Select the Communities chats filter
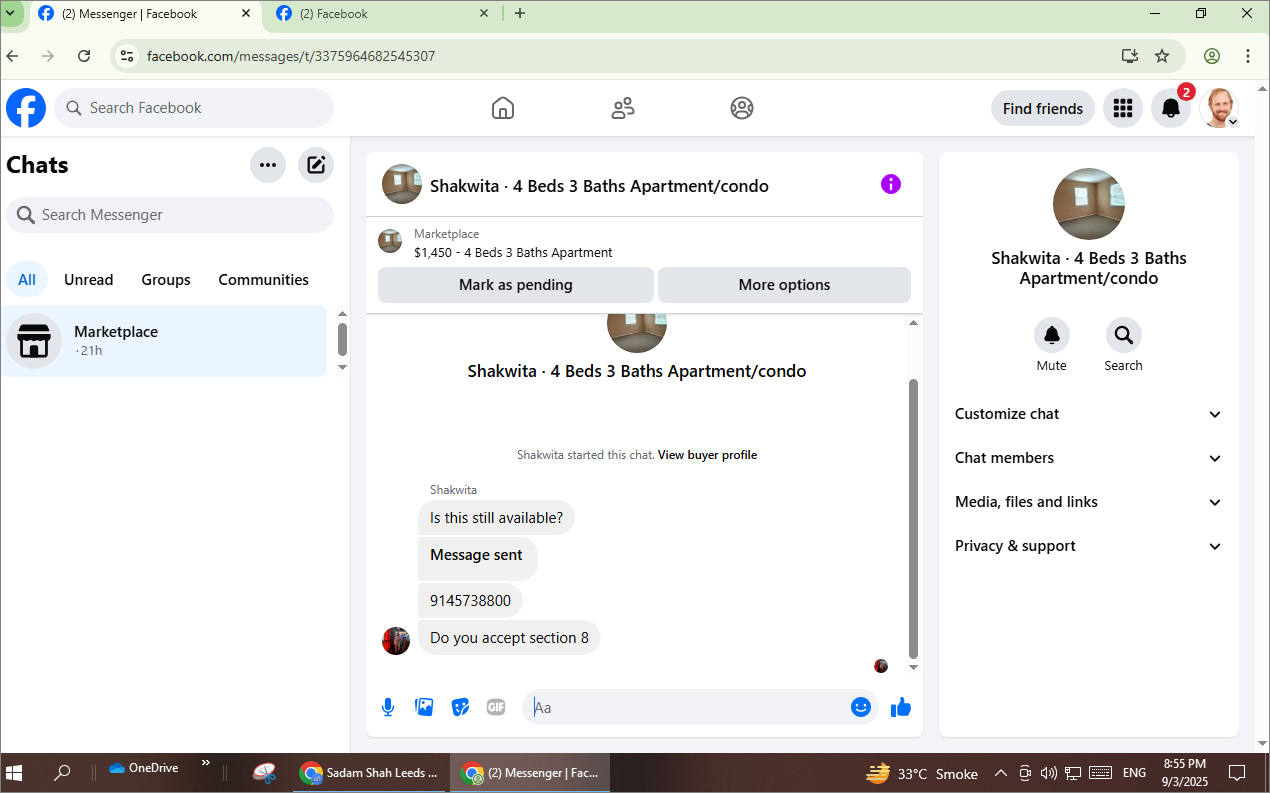The width and height of the screenshot is (1270, 793). 264,280
